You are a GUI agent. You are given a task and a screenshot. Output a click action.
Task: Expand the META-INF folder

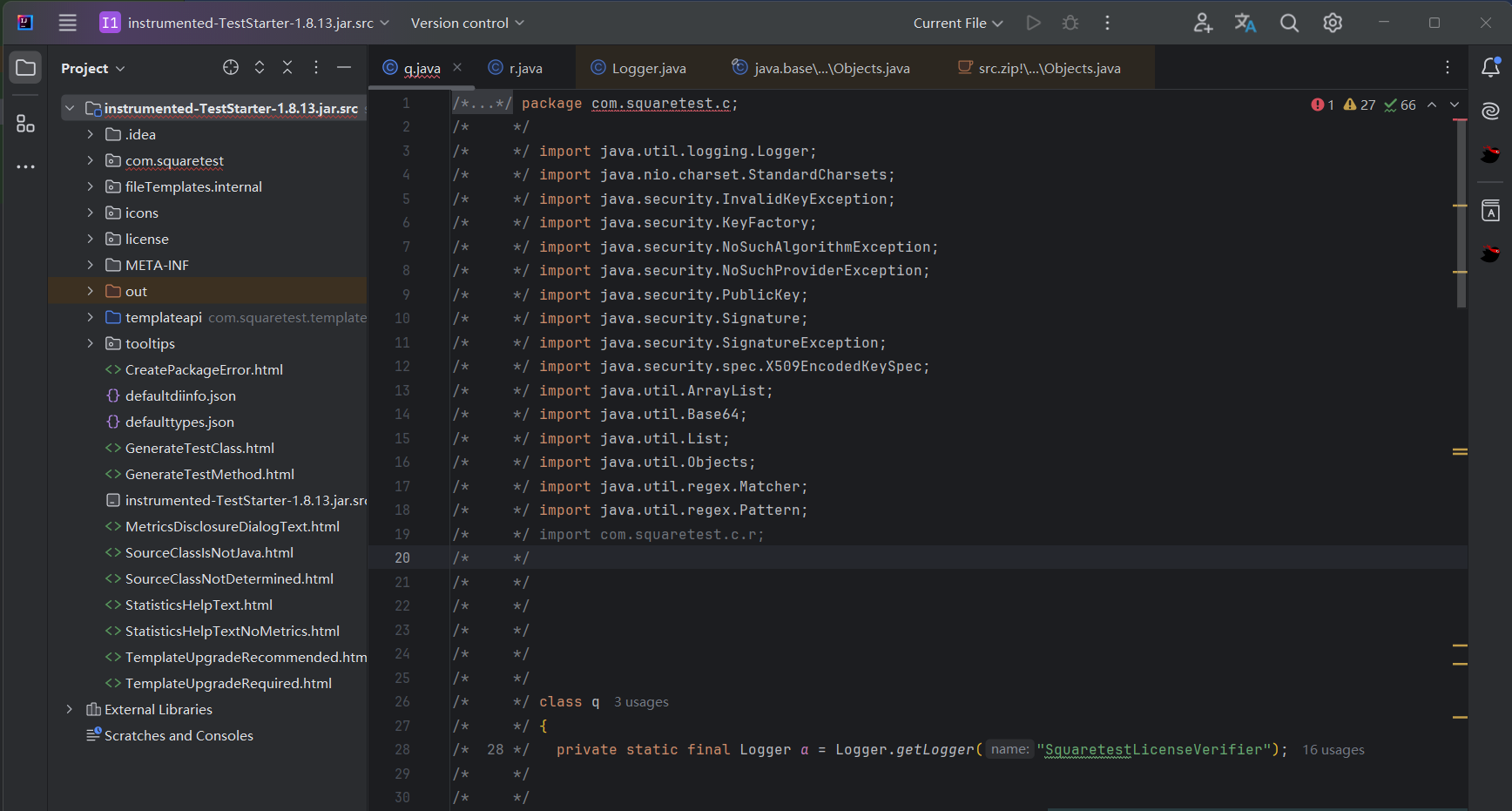point(90,265)
